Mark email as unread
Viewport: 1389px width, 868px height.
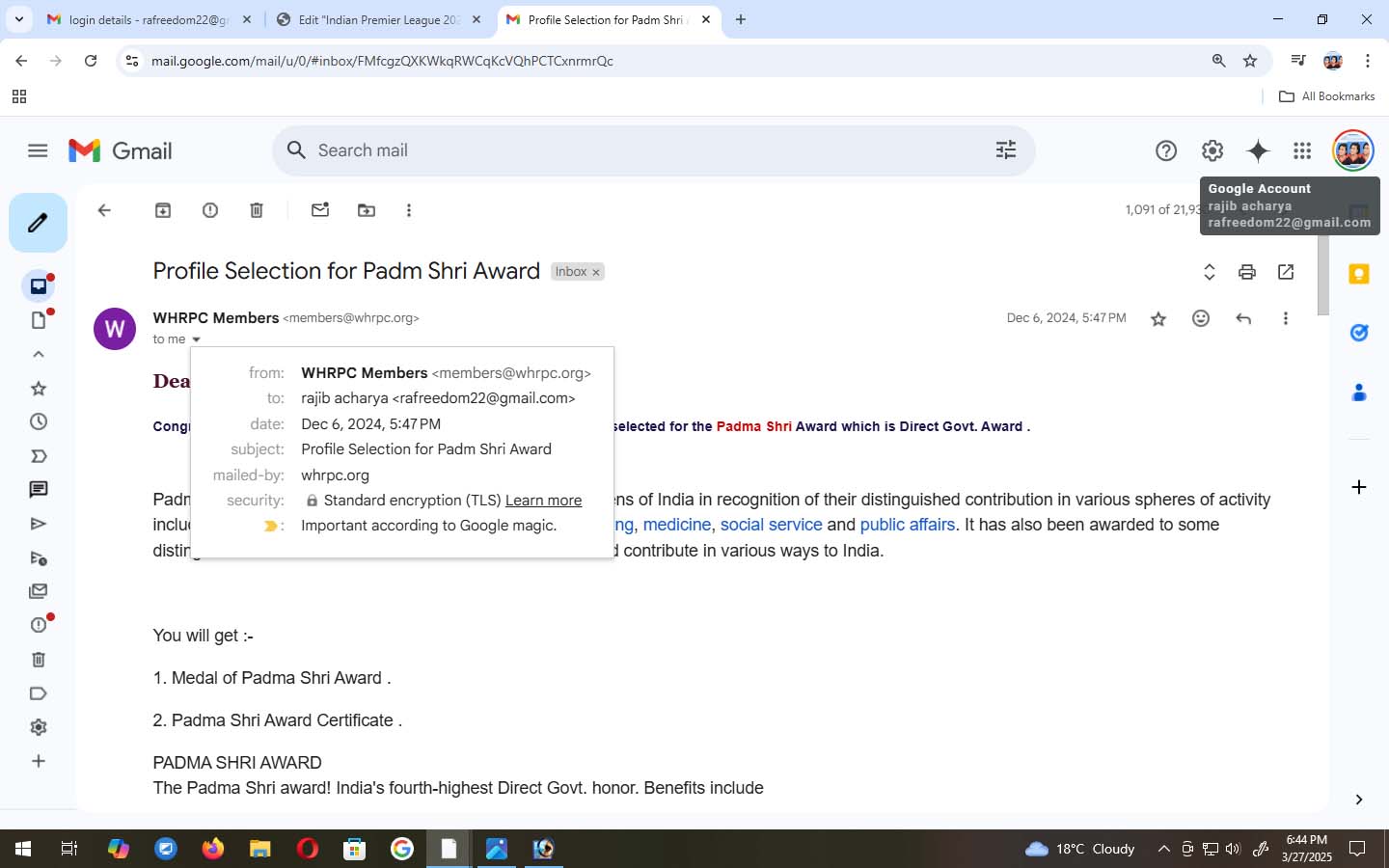tap(320, 210)
